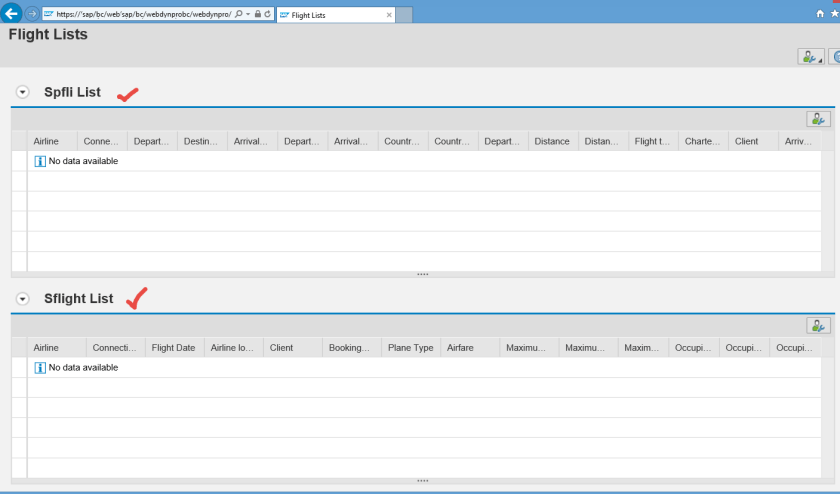Click the Spfli 'Flight t...' column header

pyautogui.click(x=653, y=141)
